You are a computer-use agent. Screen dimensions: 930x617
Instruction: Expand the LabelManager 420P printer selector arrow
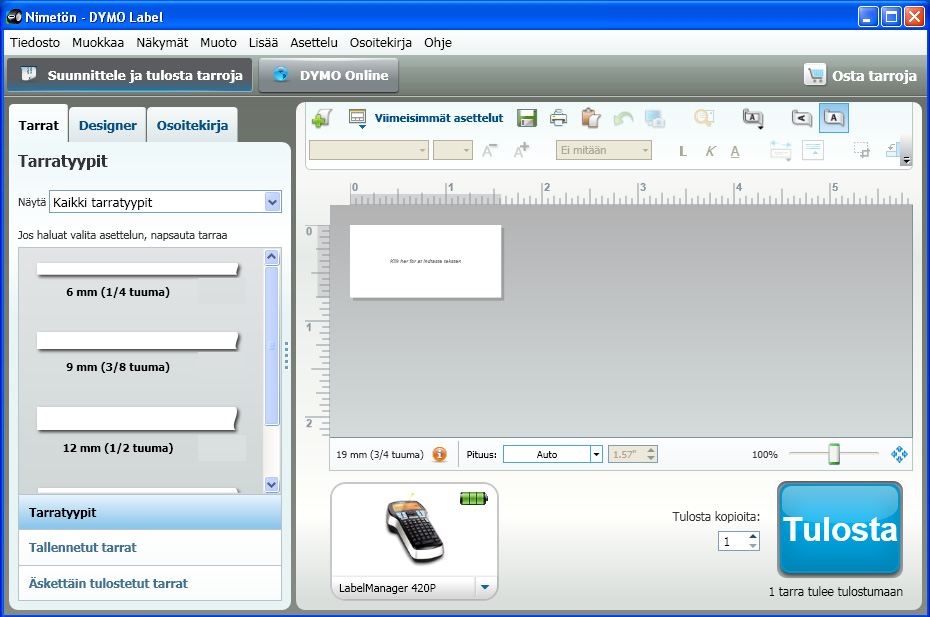coord(485,587)
